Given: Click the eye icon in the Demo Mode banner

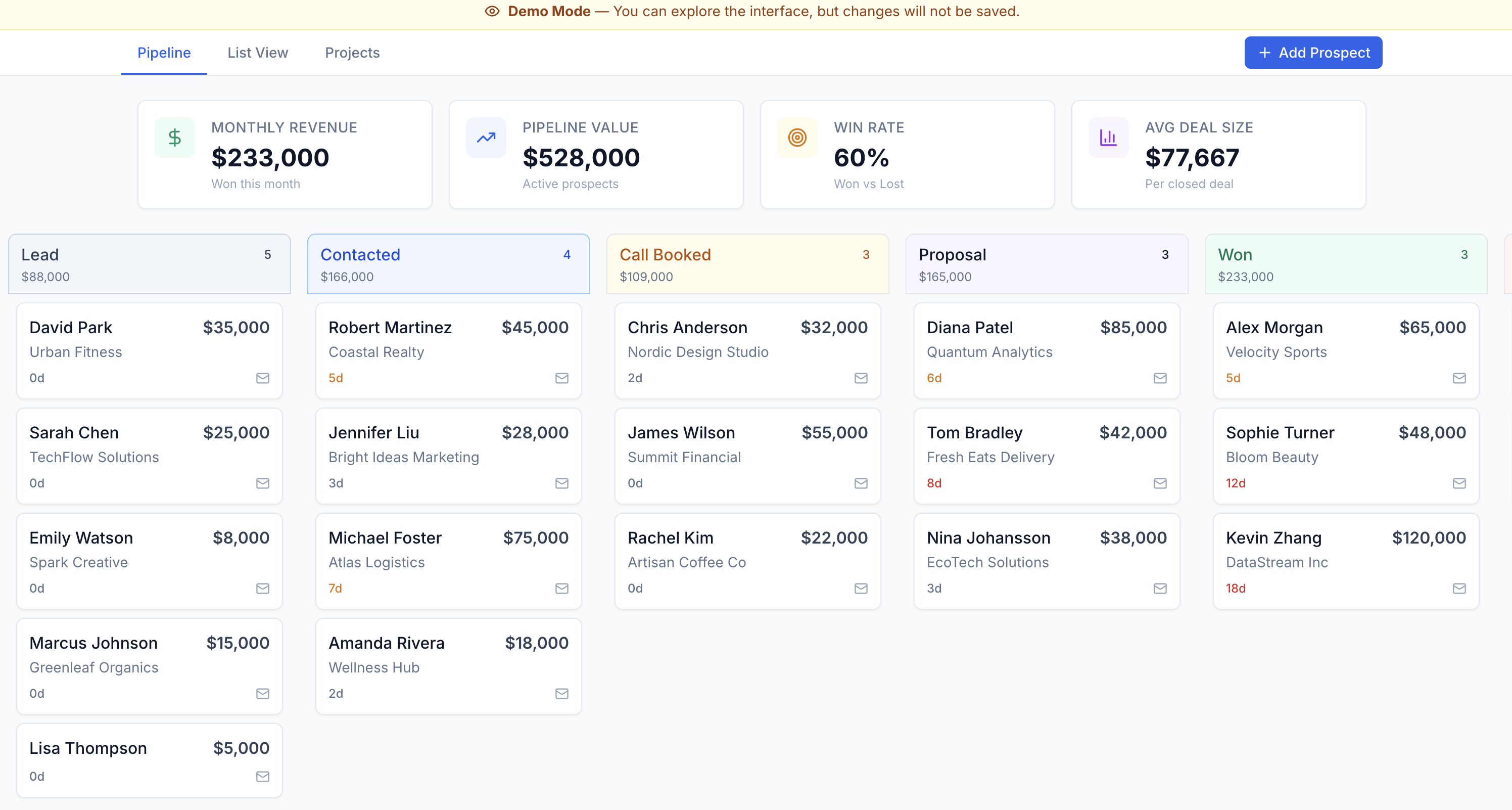Looking at the screenshot, I should tap(491, 11).
